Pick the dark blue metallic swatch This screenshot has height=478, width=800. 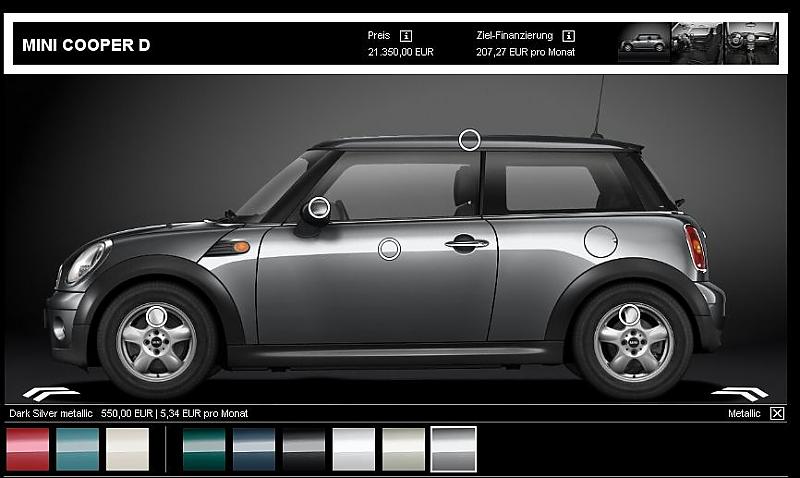coord(254,449)
